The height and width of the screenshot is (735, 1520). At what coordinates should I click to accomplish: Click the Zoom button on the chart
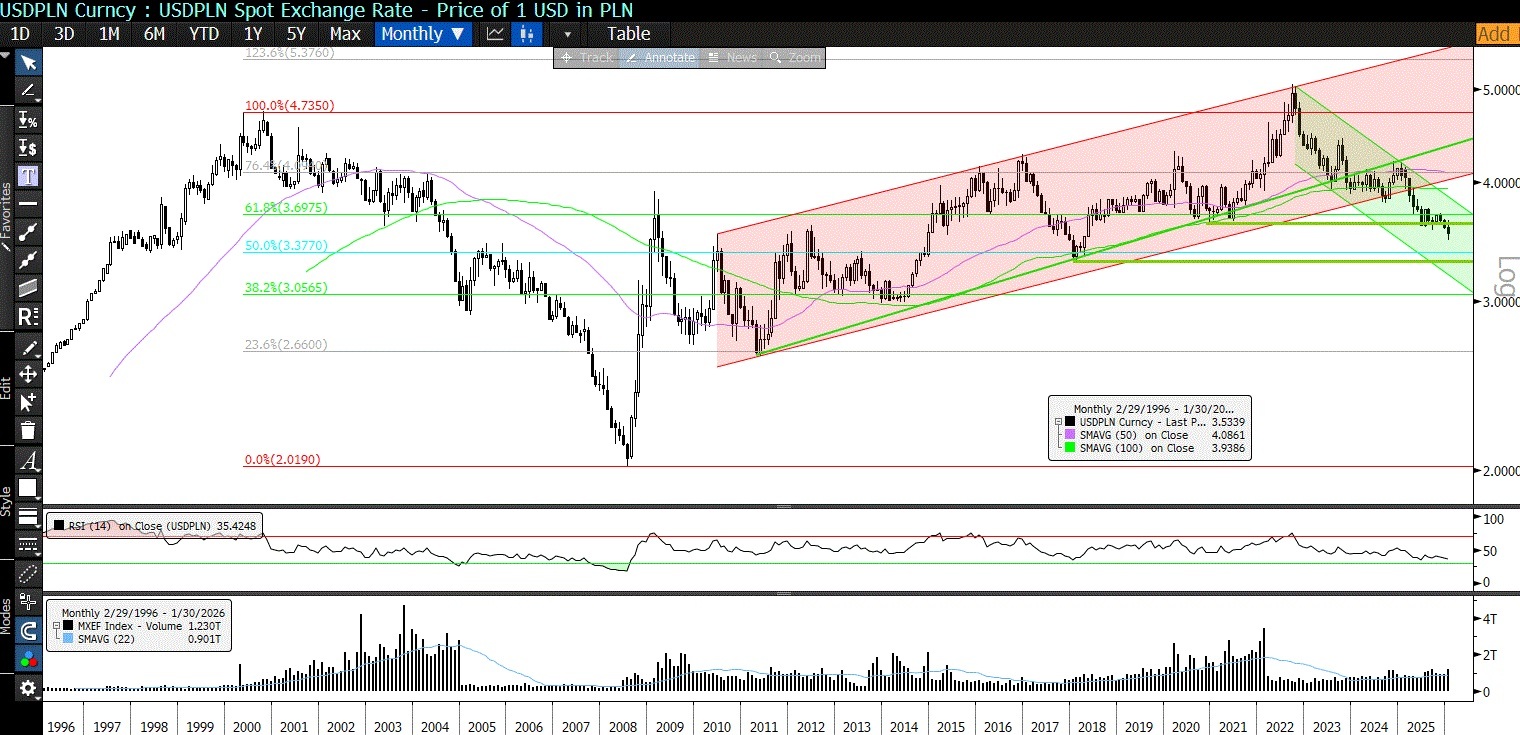pyautogui.click(x=795, y=58)
